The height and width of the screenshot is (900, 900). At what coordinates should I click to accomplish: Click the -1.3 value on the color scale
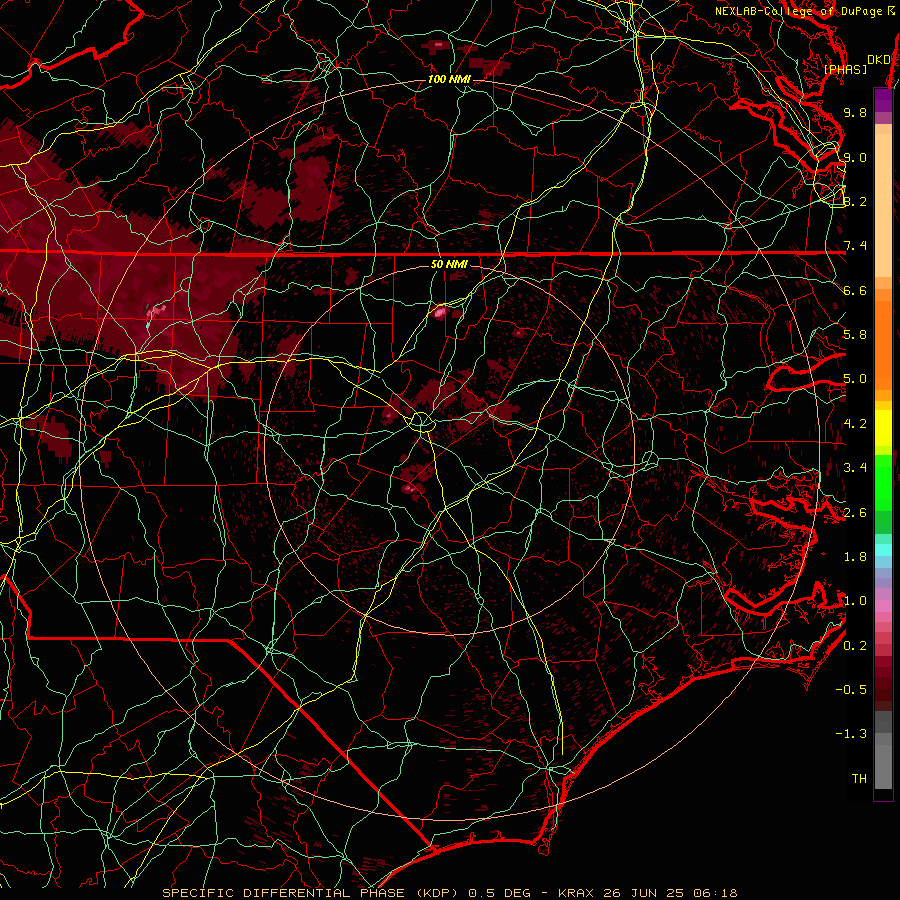tap(851, 734)
